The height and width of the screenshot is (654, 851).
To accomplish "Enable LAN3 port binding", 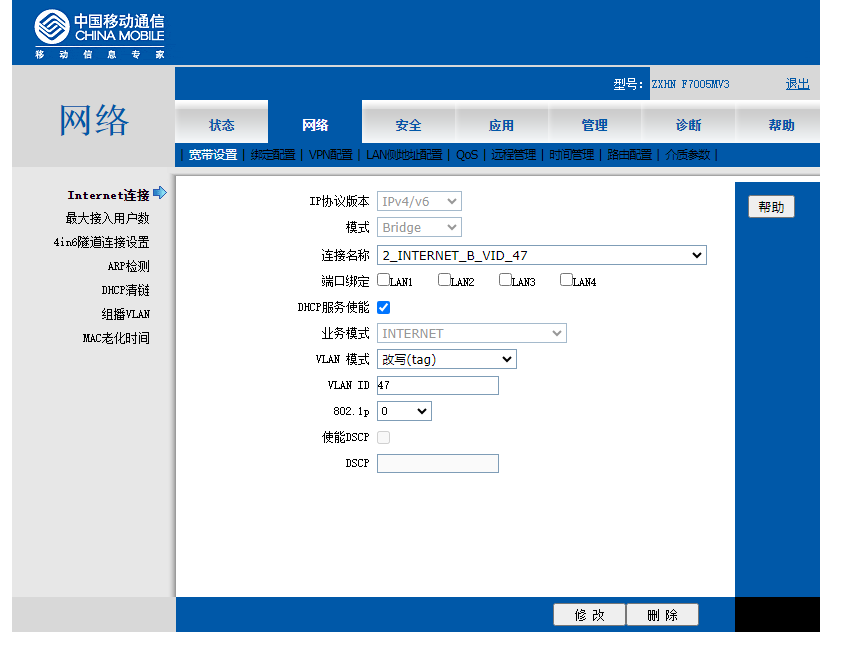I will 506,281.
